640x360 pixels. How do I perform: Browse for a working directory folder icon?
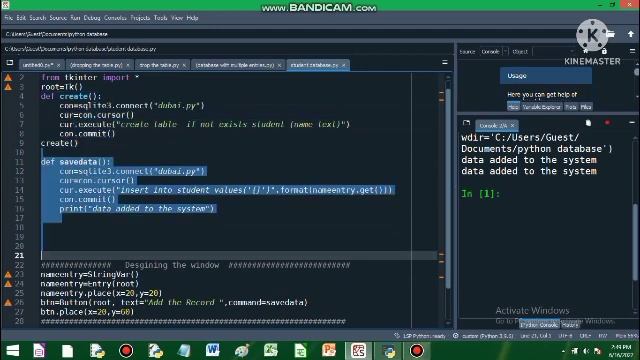tap(611, 34)
